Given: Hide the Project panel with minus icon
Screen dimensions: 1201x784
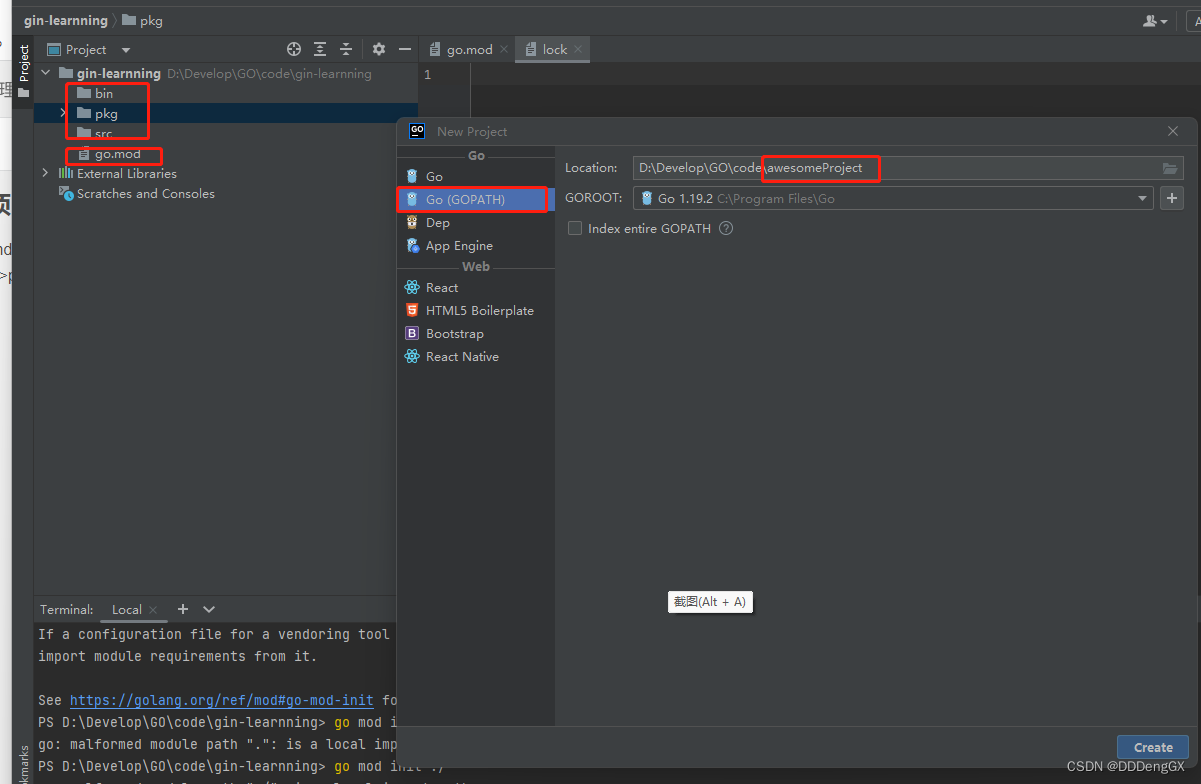Looking at the screenshot, I should tap(405, 49).
